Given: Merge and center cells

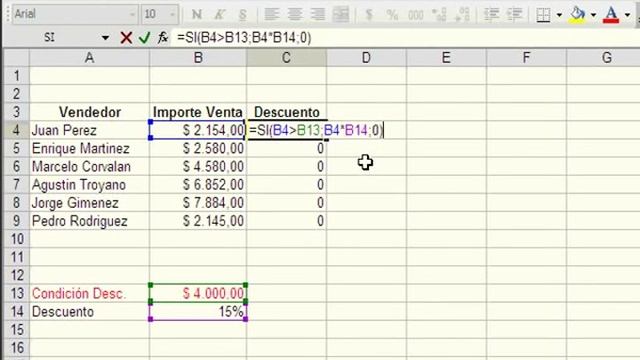Looking at the screenshot, I should [341, 15].
